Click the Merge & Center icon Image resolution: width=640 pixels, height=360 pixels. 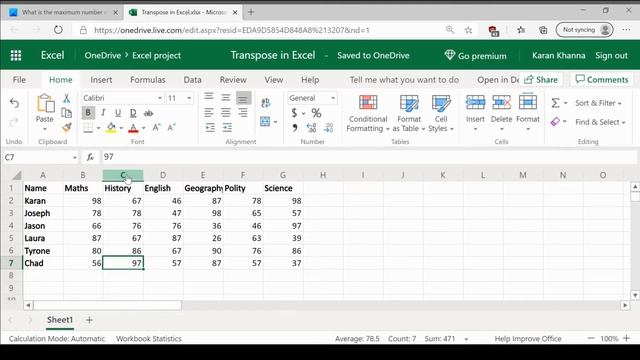pos(265,121)
